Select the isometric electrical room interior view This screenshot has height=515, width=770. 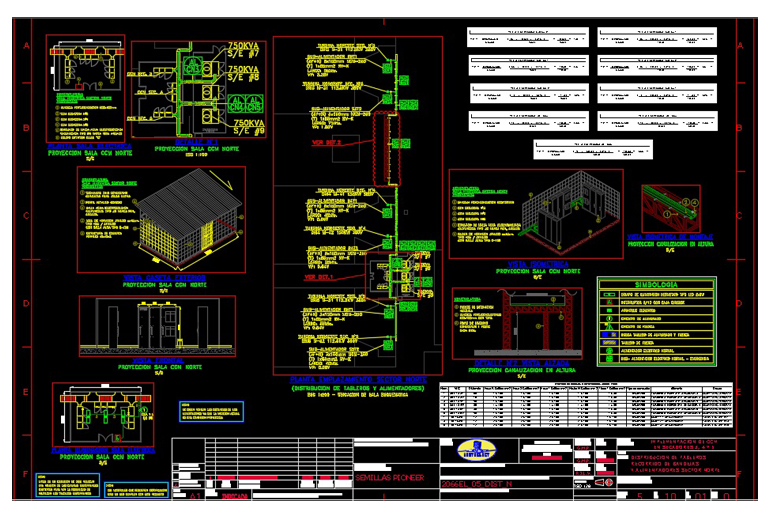[x=537, y=217]
